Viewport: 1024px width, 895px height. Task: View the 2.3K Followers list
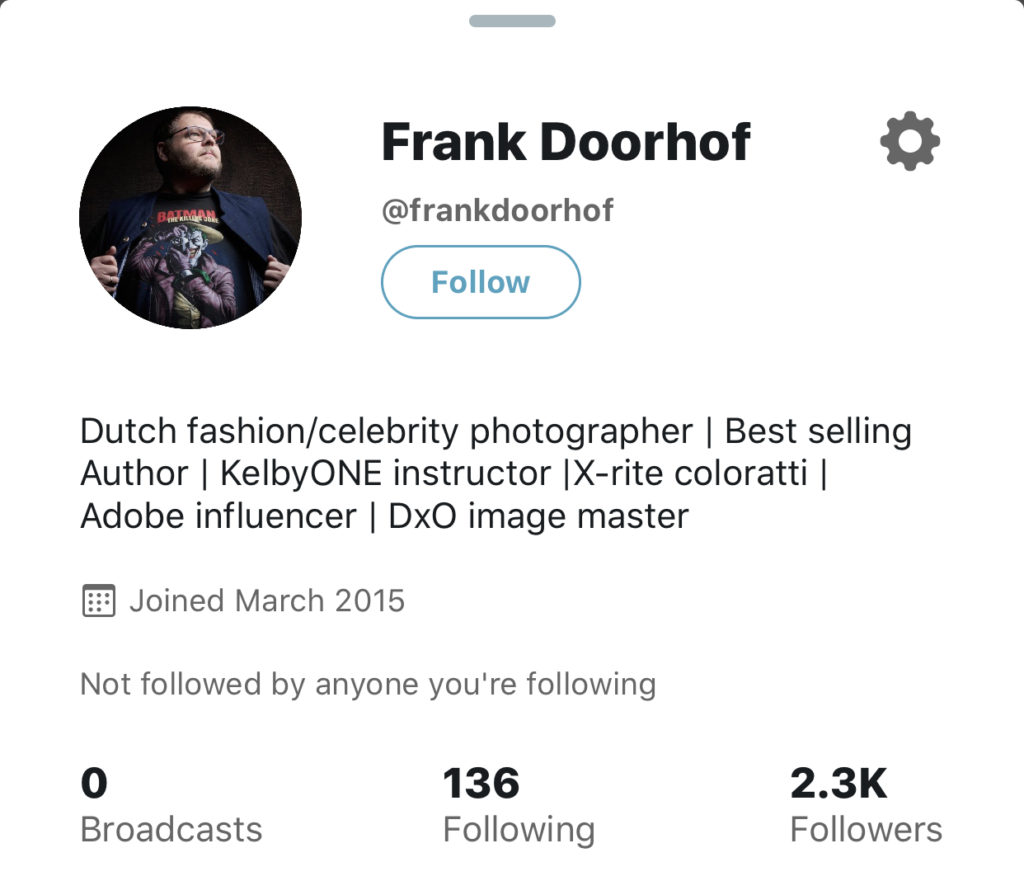coord(866,806)
